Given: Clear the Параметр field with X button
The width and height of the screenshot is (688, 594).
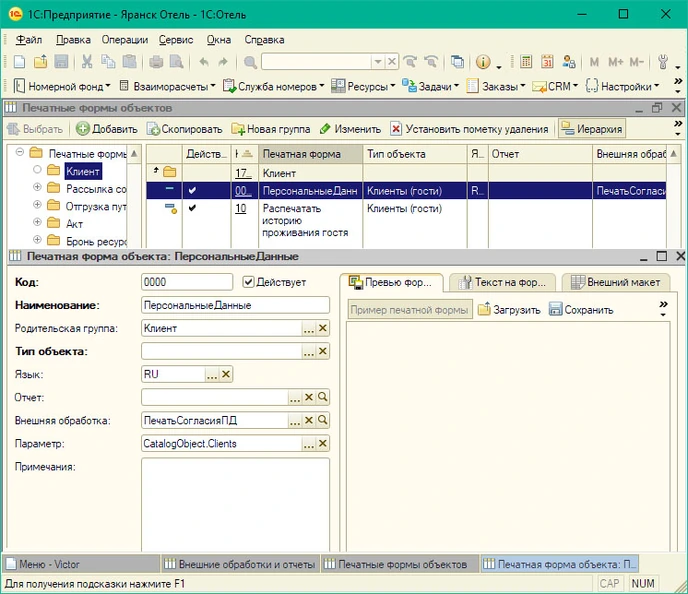Looking at the screenshot, I should pos(323,443).
